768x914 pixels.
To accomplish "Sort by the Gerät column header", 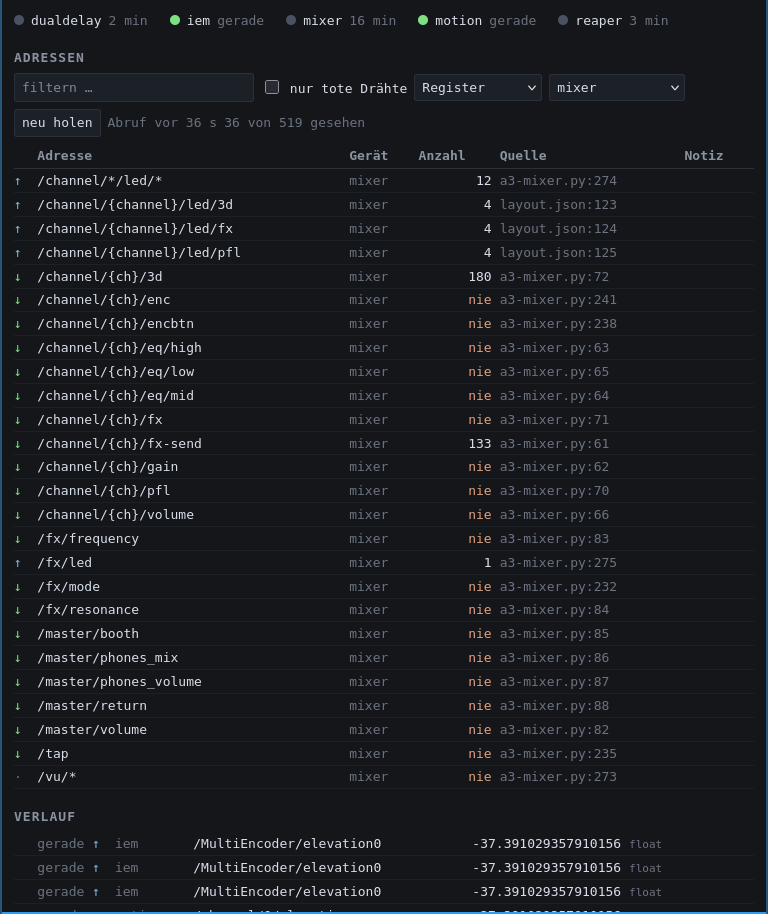I will tap(368, 156).
